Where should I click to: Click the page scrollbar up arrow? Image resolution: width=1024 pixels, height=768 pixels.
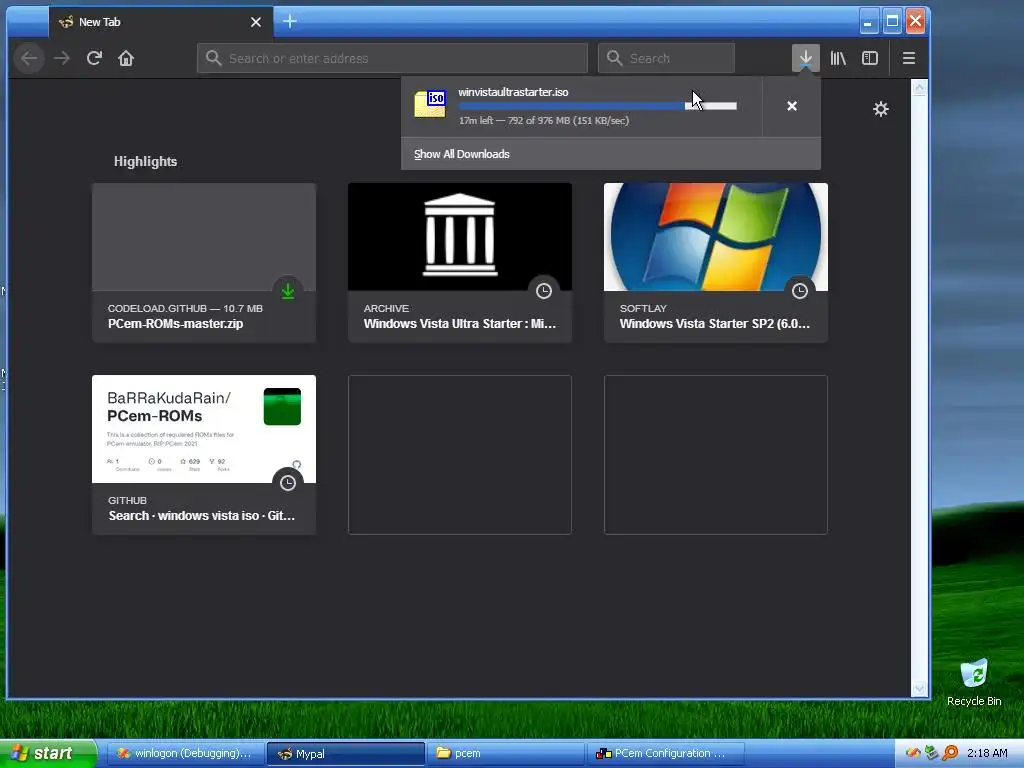point(920,89)
